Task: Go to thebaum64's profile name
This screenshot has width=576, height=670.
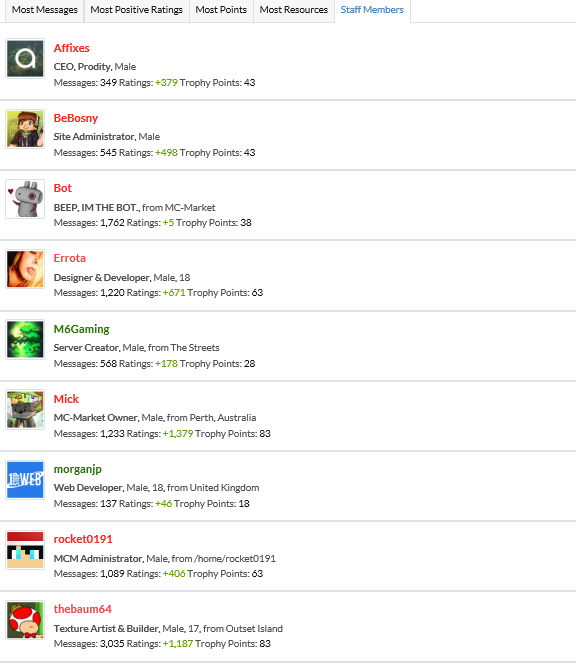Action: click(82, 609)
